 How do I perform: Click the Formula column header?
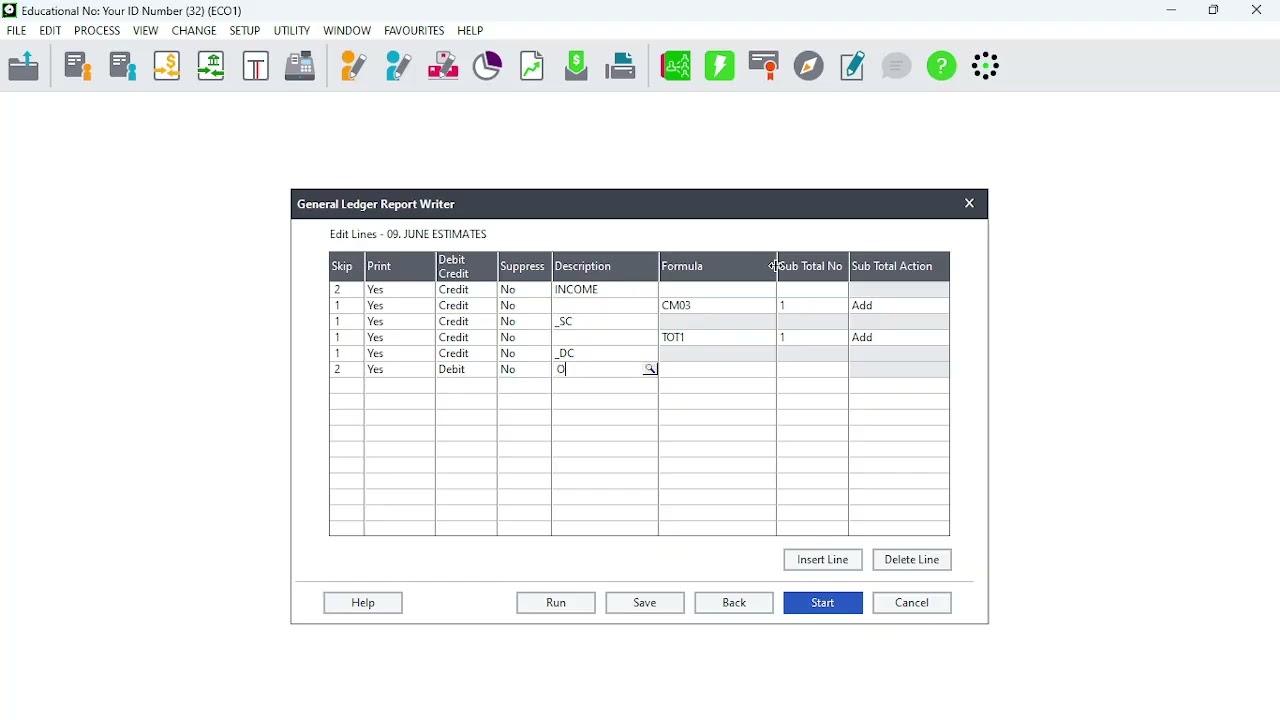pyautogui.click(x=718, y=267)
